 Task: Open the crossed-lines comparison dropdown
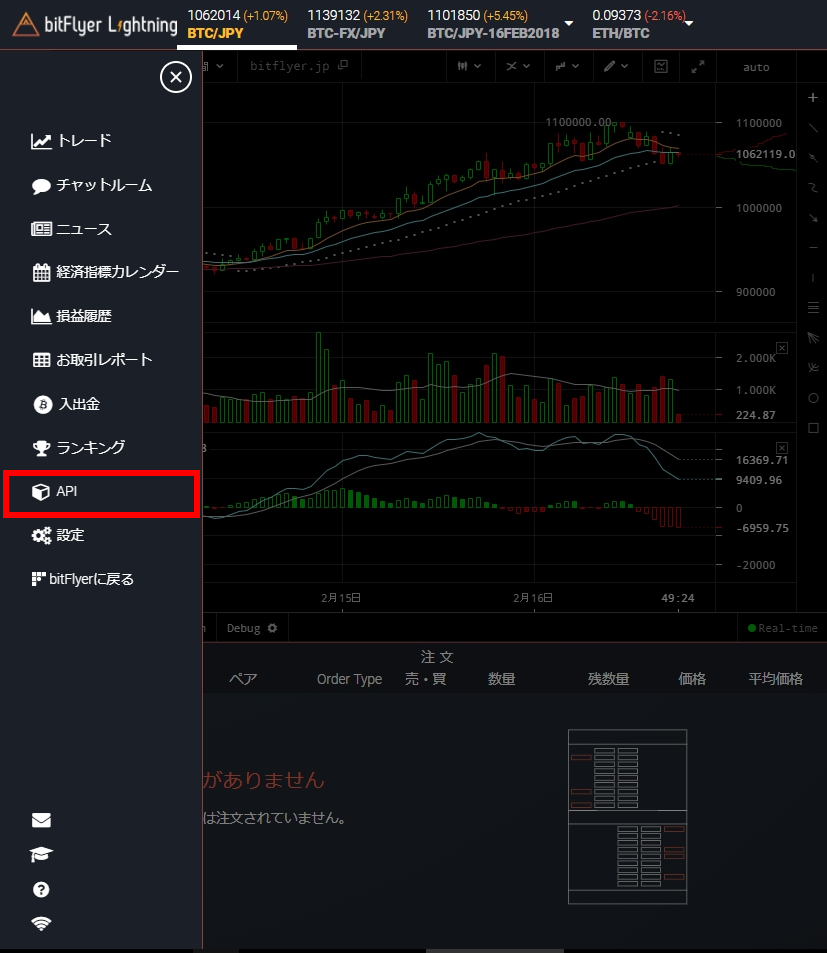tap(518, 66)
